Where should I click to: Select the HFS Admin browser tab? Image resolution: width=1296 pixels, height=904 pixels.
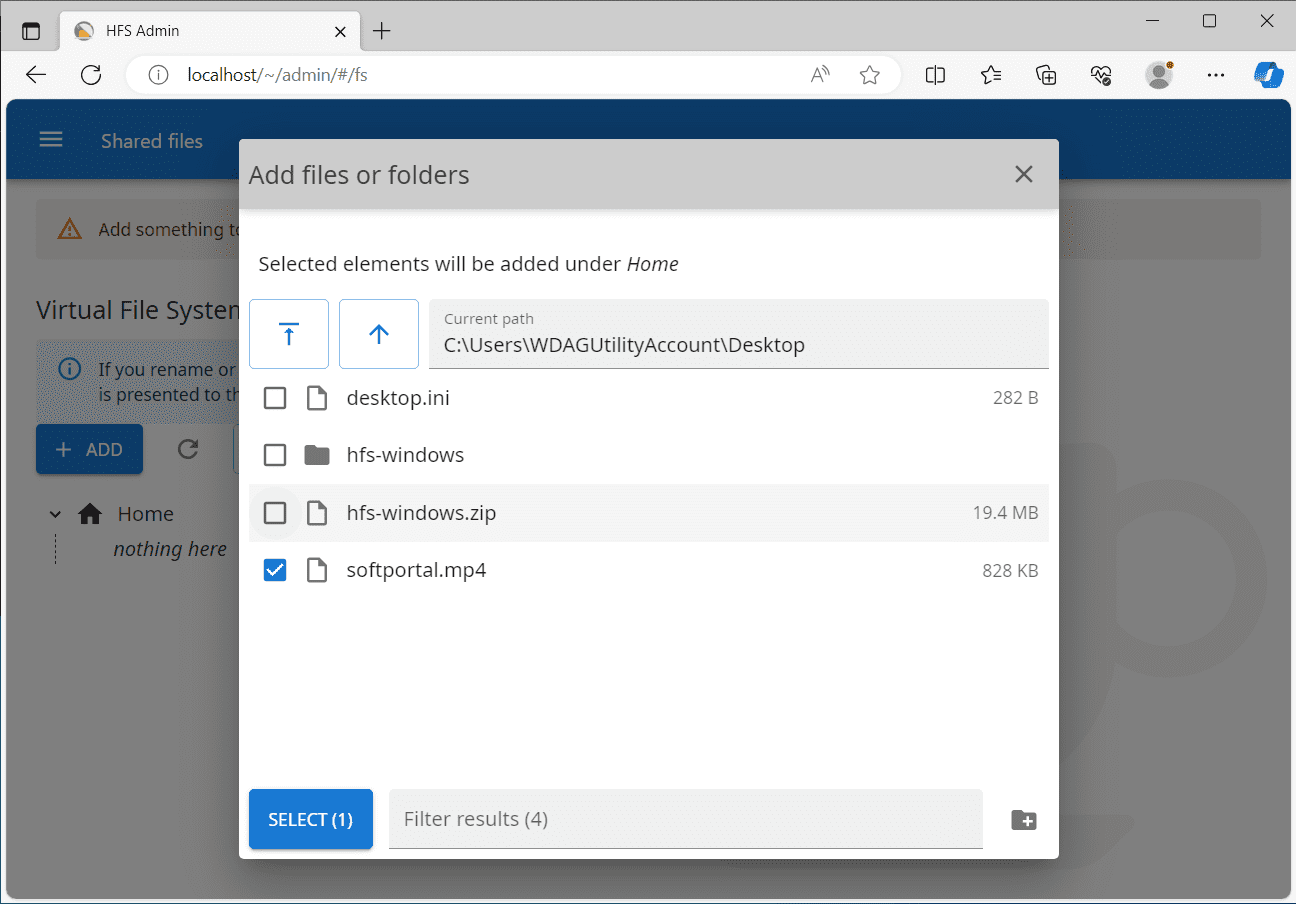click(200, 31)
